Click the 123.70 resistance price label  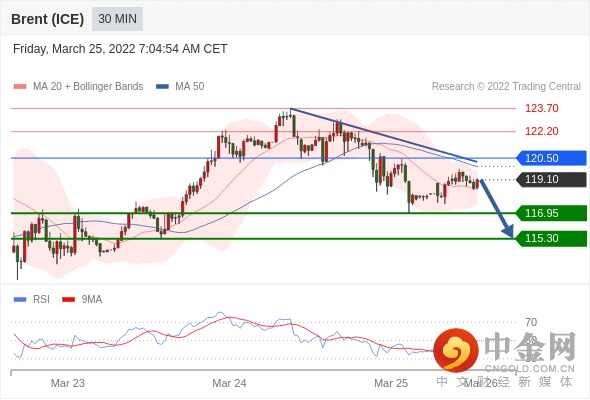[x=541, y=108]
